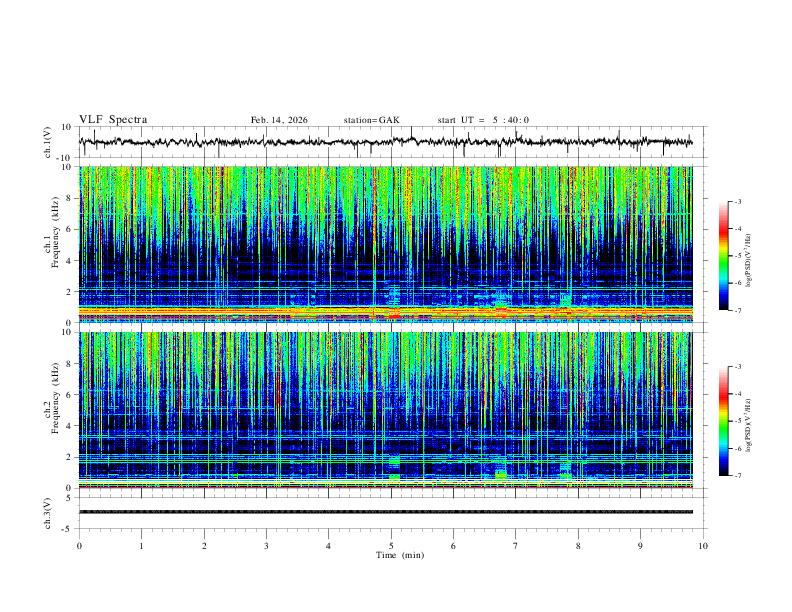Click the ch.1 voltage waveform trace panel
This screenshot has width=792, height=612.
click(x=393, y=142)
